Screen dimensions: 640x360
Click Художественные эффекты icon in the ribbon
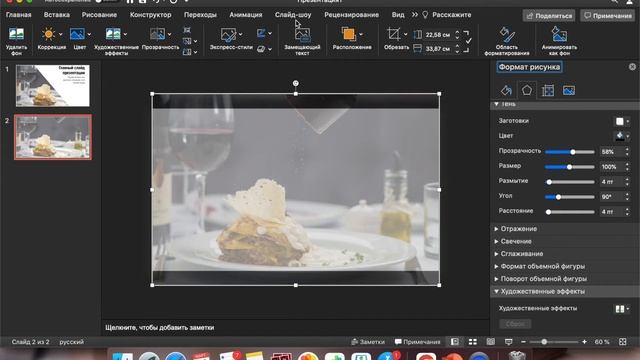pos(113,34)
